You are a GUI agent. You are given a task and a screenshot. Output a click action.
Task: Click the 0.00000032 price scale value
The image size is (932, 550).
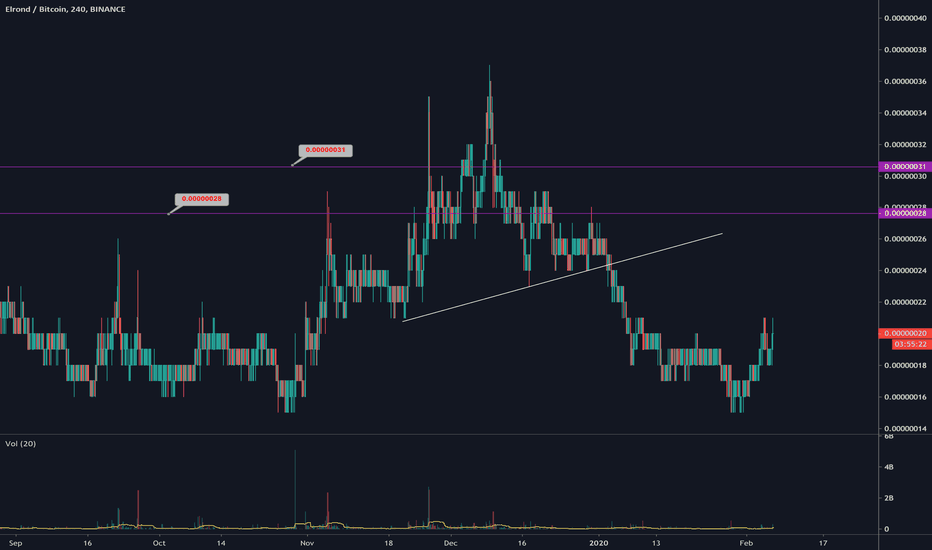(x=905, y=144)
